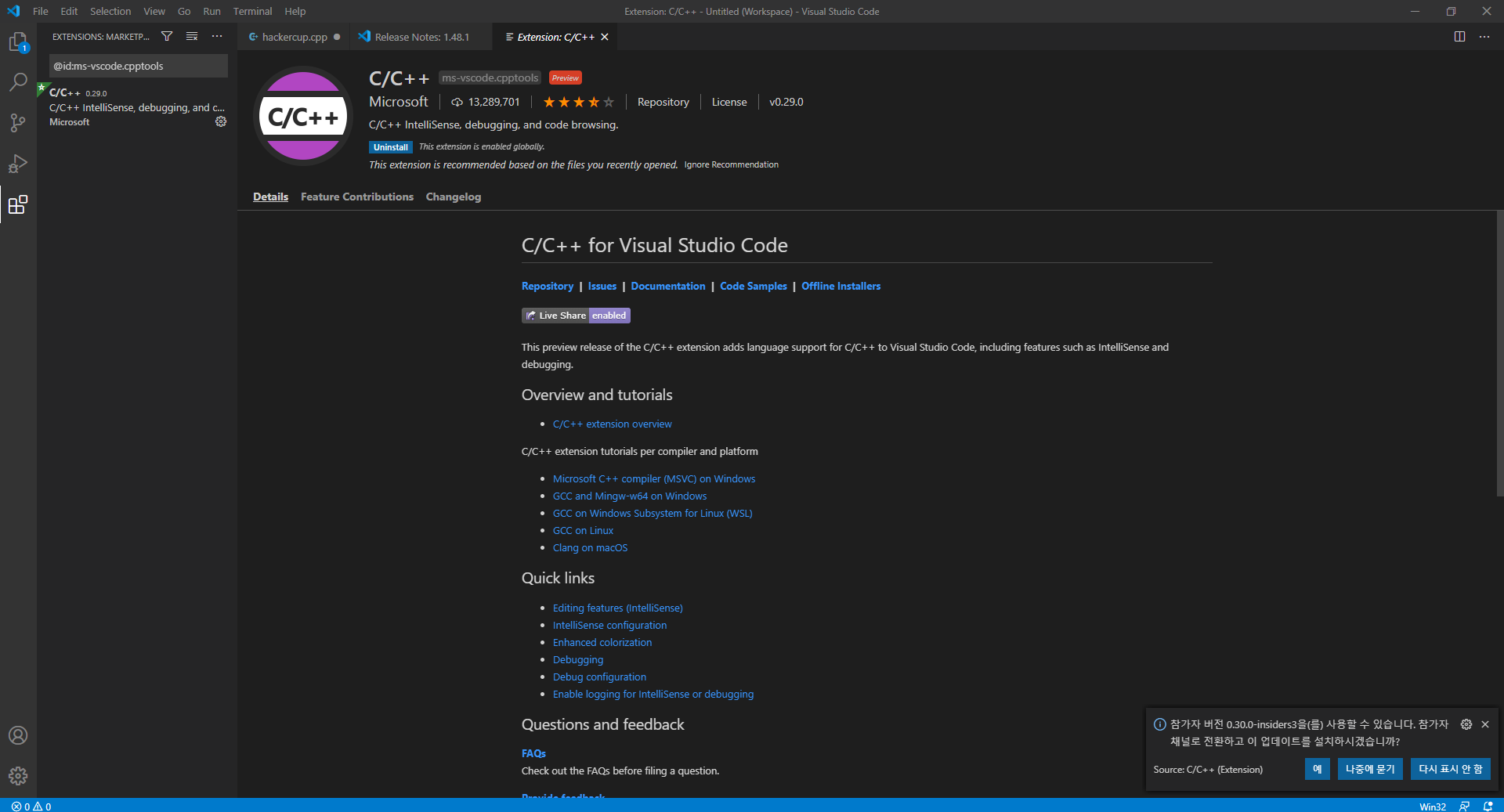Open the Extensions view icon
1504x812 pixels.
[x=18, y=204]
